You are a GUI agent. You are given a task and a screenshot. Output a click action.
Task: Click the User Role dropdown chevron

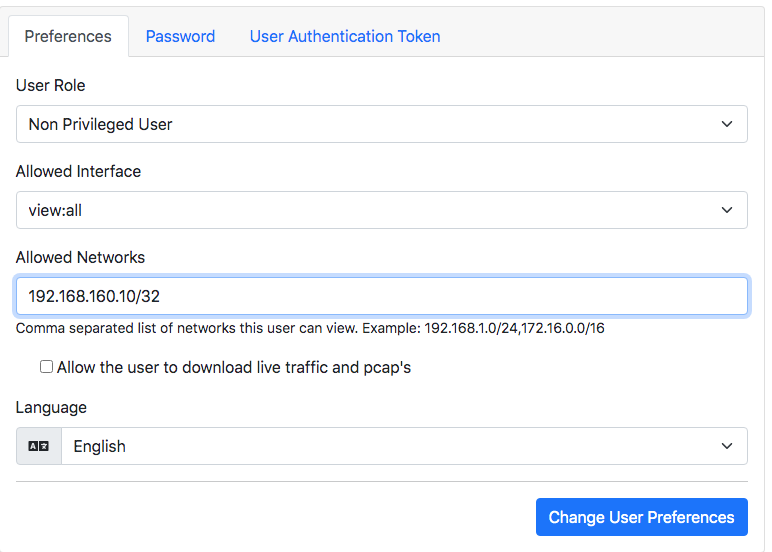[727, 124]
